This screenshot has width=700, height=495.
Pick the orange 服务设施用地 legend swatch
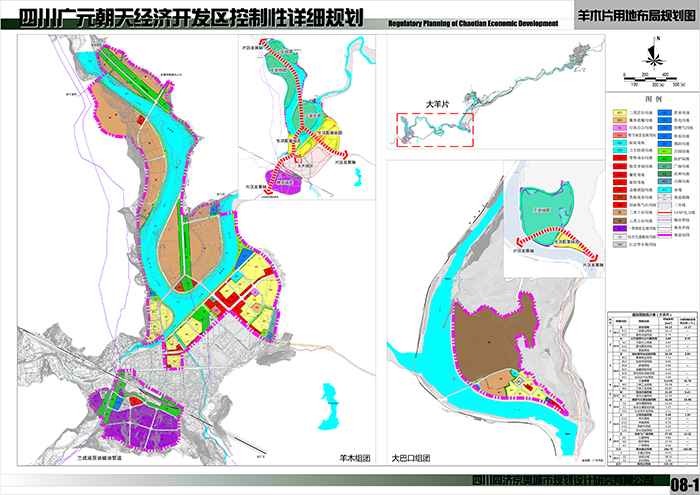pyautogui.click(x=620, y=120)
